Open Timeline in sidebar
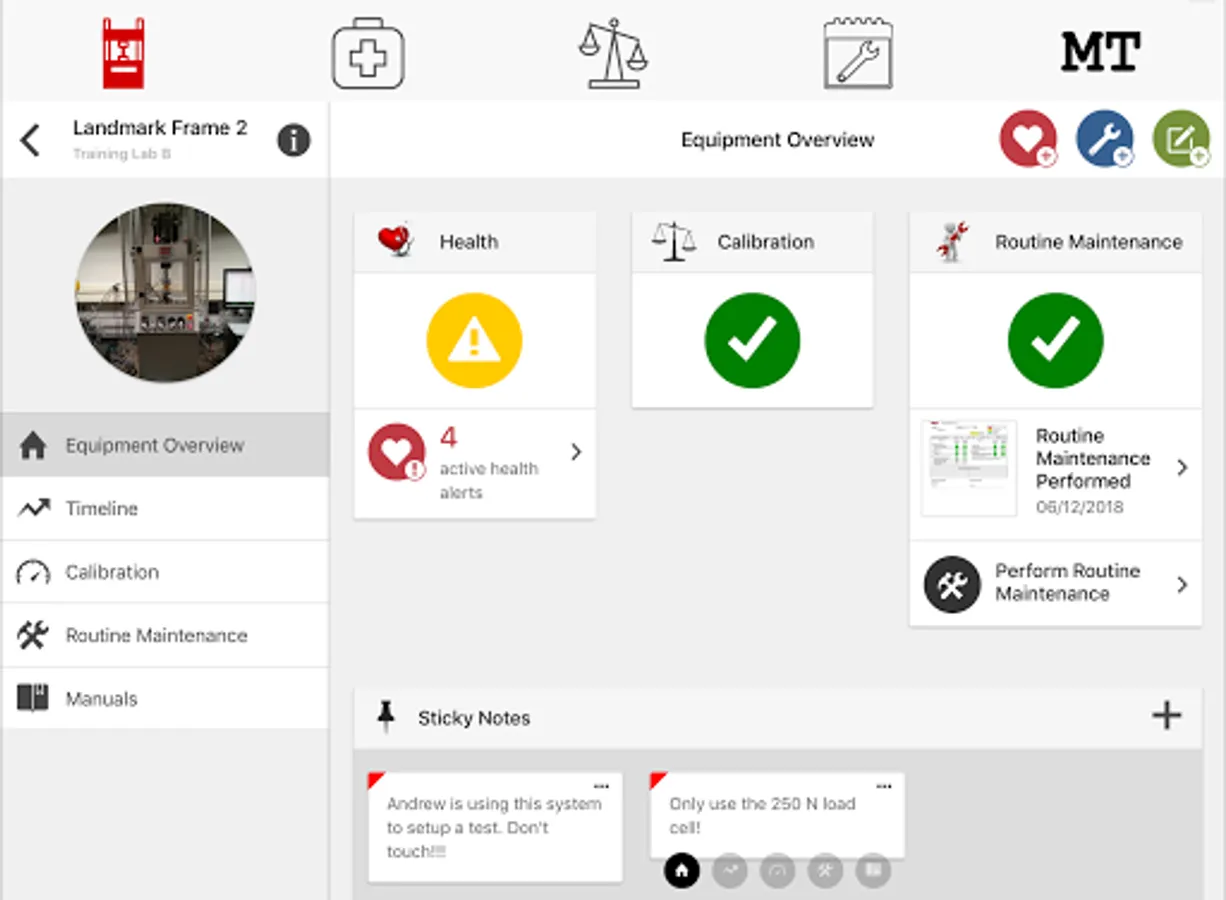Image resolution: width=1226 pixels, height=900 pixels. (x=165, y=509)
